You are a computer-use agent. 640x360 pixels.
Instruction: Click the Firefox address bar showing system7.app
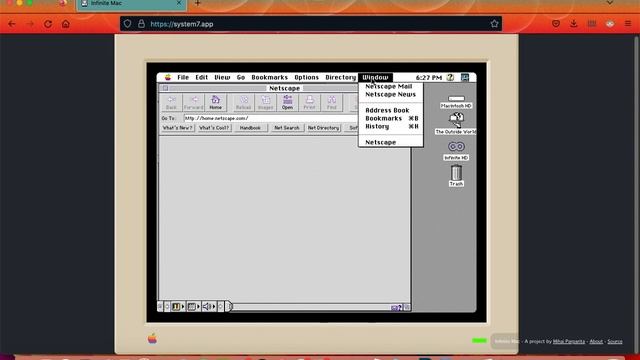(x=311, y=24)
